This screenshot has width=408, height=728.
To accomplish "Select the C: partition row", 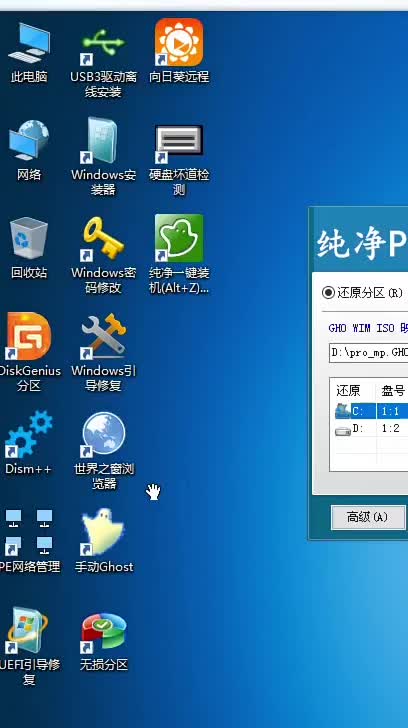I will click(x=371, y=411).
